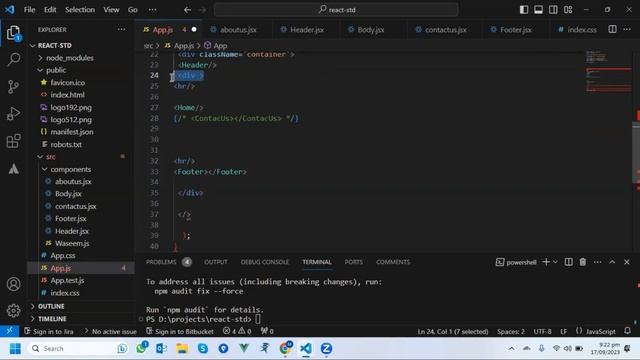Open the Output panel tab

(x=216, y=262)
